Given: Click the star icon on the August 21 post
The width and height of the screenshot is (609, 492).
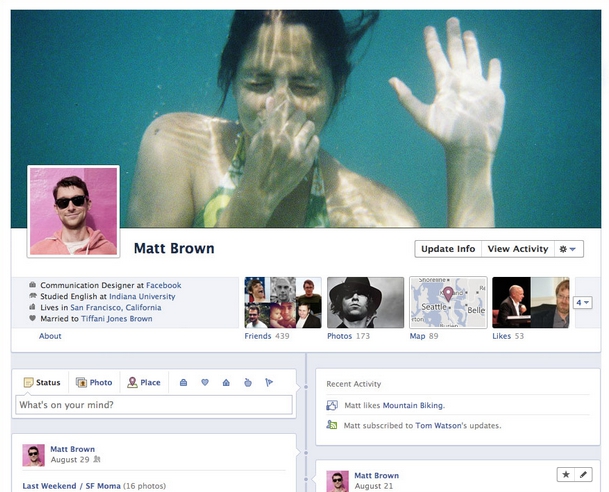Looking at the screenshot, I should click(567, 474).
